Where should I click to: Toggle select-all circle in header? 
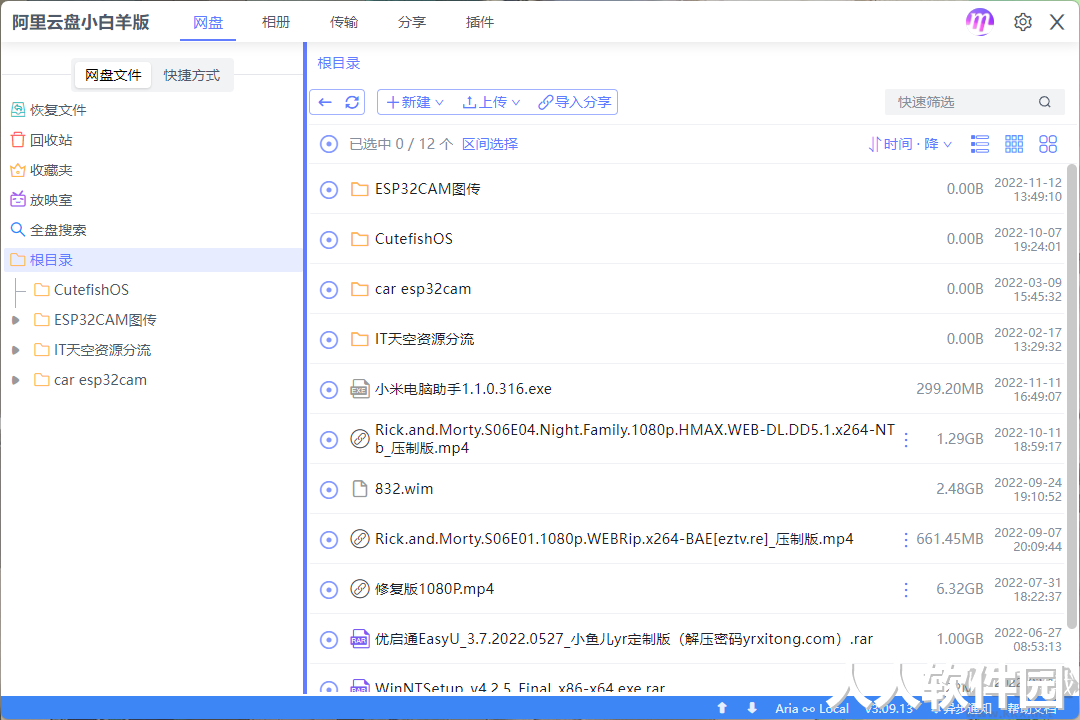coord(329,144)
